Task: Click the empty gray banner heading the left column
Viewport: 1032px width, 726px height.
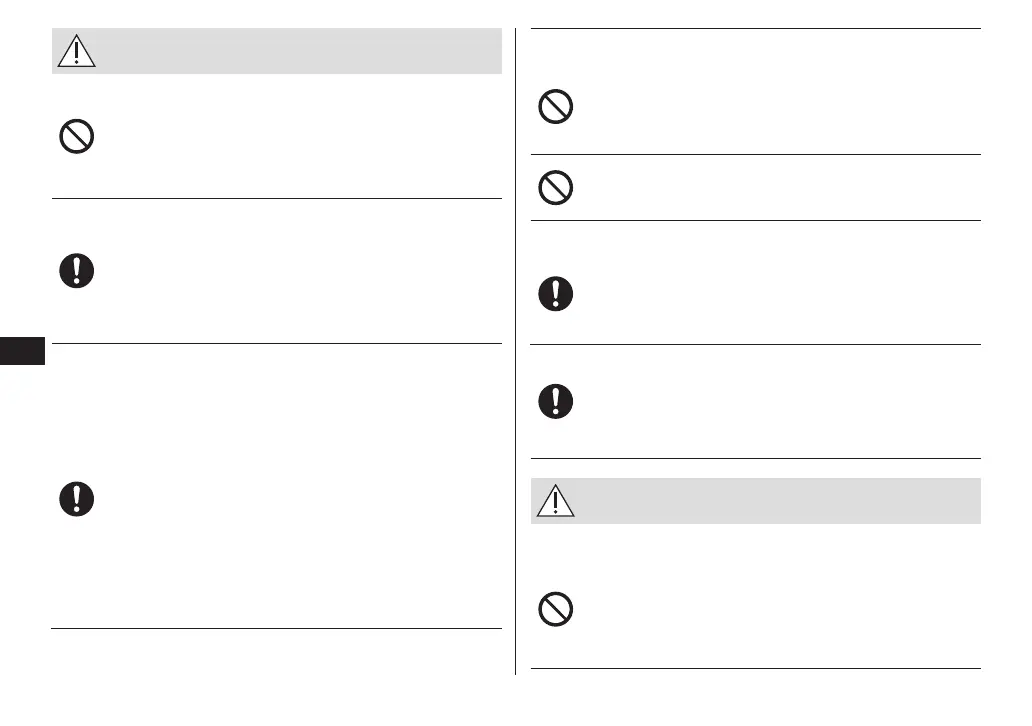Action: coord(300,50)
